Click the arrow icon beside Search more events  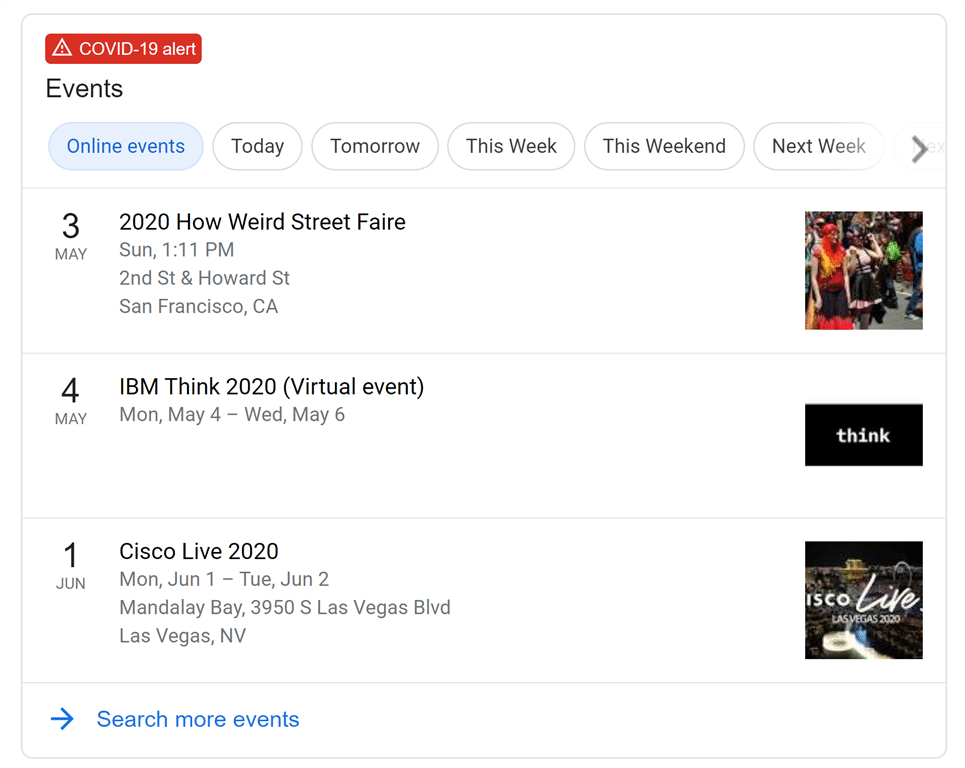(62, 718)
